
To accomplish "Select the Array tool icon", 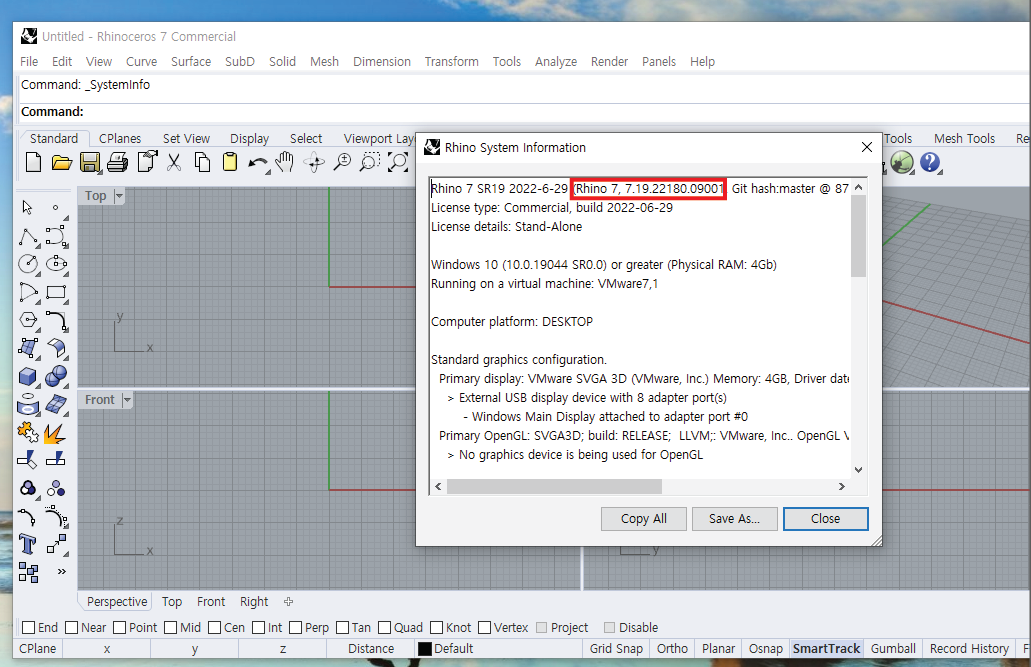I will coord(28,572).
